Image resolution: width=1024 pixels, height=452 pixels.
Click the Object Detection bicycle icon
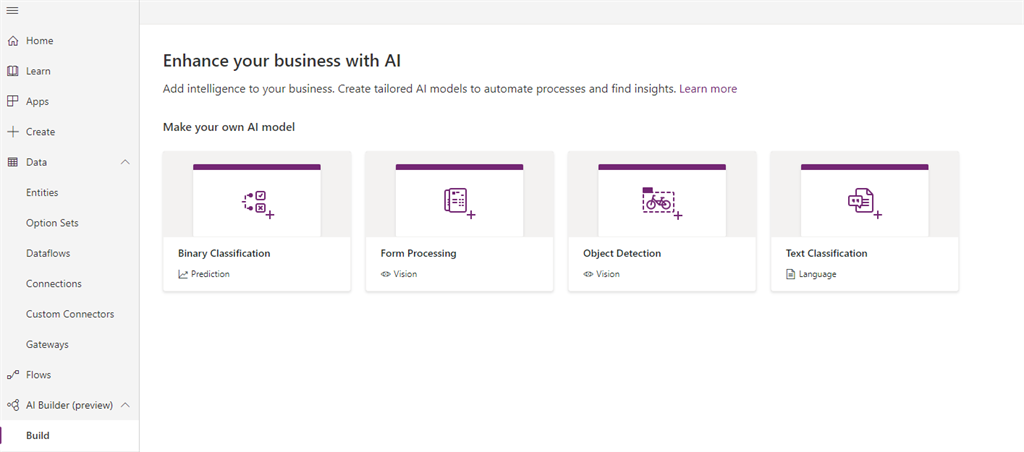(662, 202)
